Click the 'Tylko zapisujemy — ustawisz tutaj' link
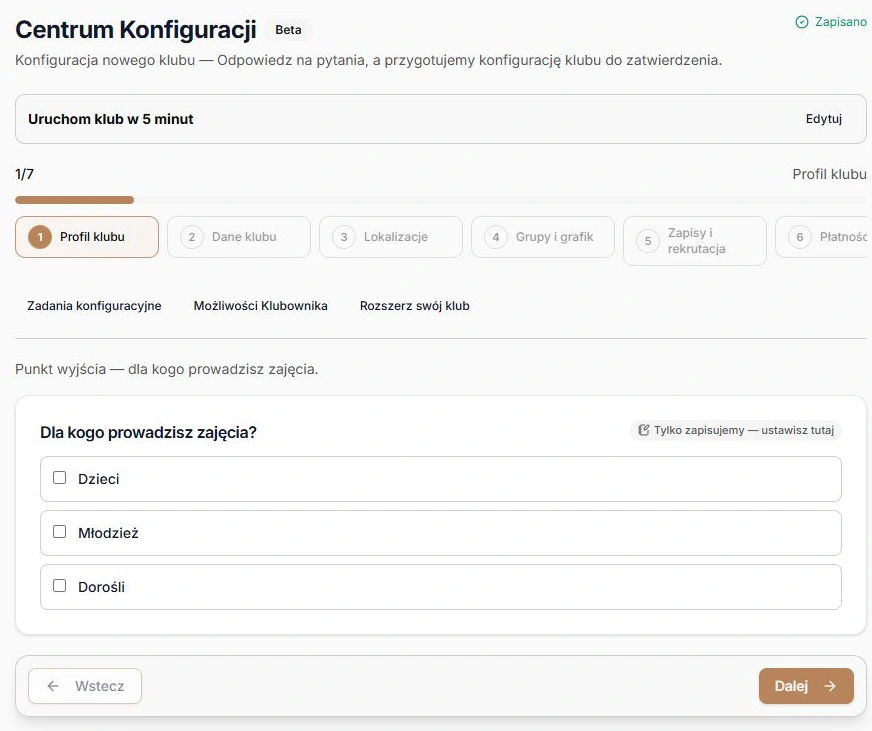This screenshot has height=731, width=872. (736, 430)
